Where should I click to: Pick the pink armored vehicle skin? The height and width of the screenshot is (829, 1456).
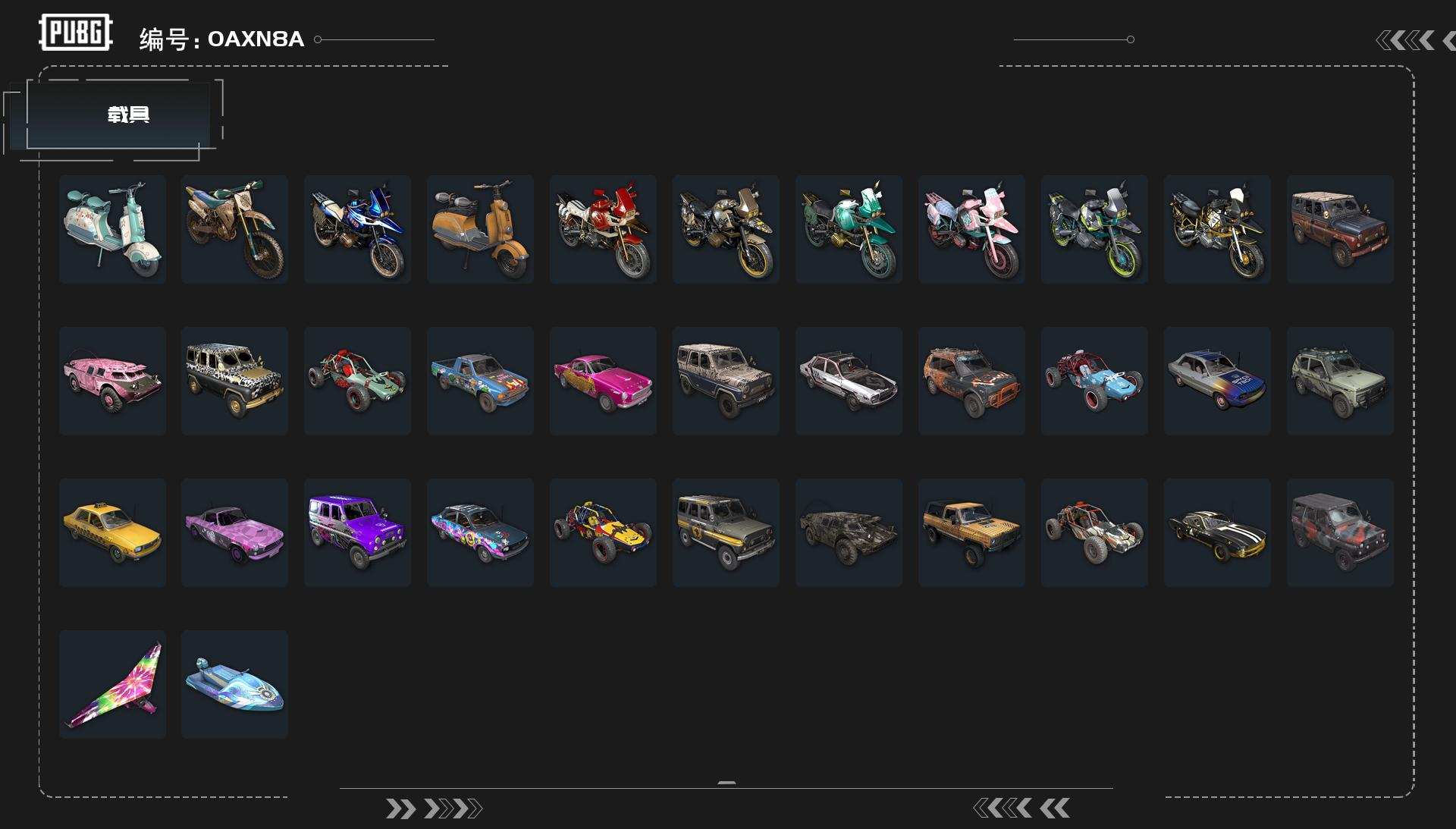click(x=112, y=381)
